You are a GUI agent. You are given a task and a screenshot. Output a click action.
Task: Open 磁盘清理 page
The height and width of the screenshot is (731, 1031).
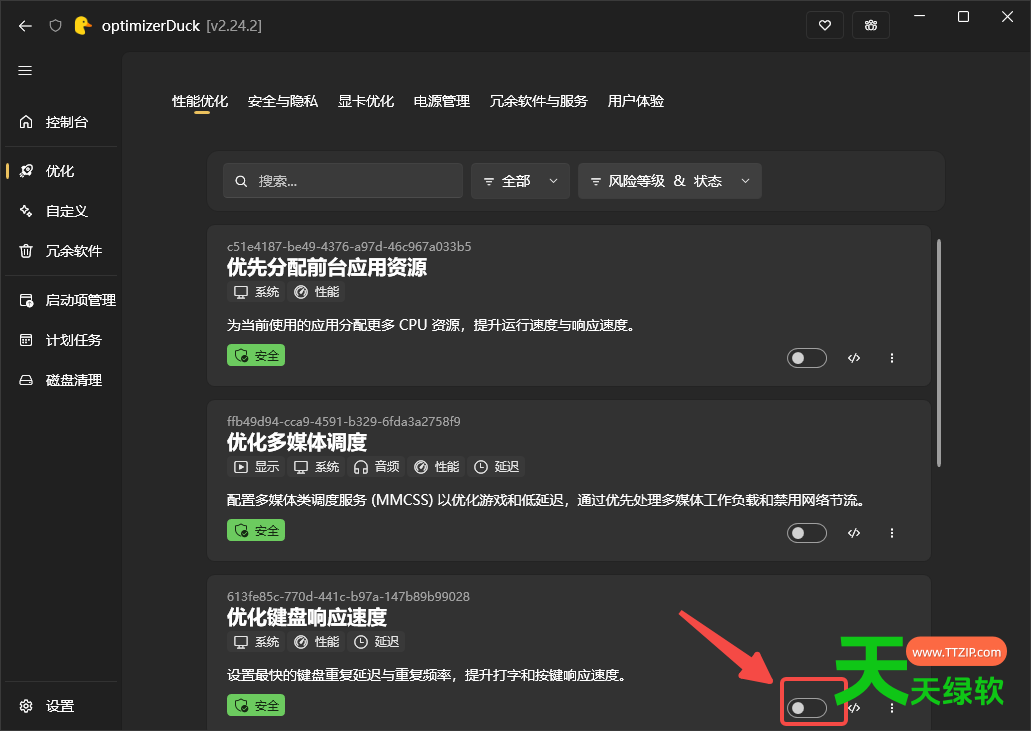[60, 381]
